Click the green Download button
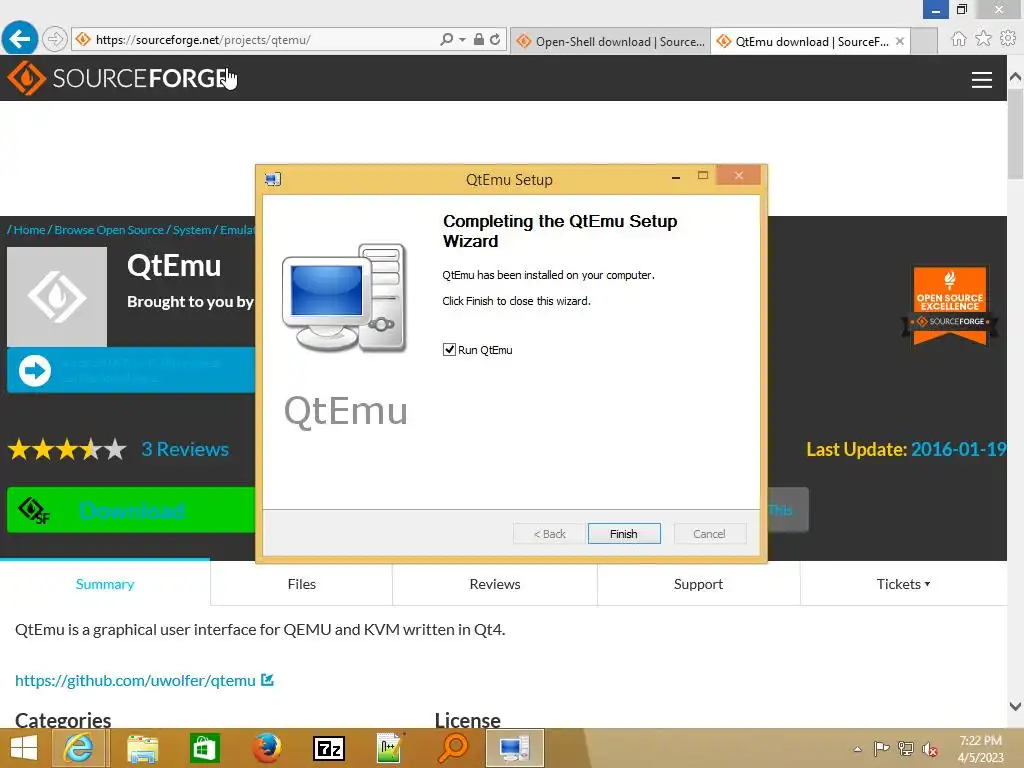 tap(131, 509)
